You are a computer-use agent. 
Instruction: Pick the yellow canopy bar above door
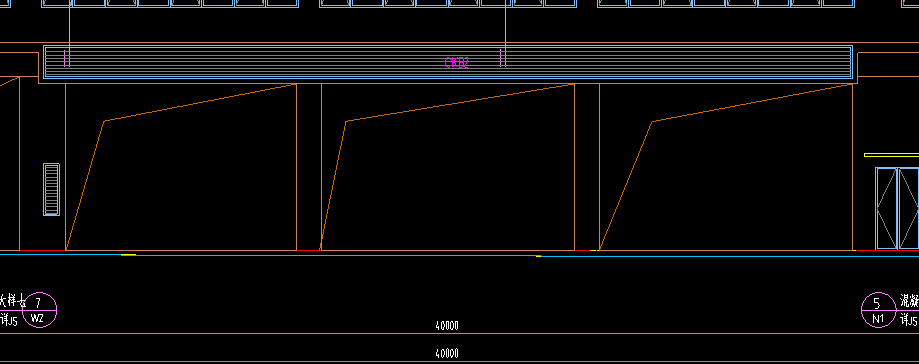pyautogui.click(x=891, y=155)
